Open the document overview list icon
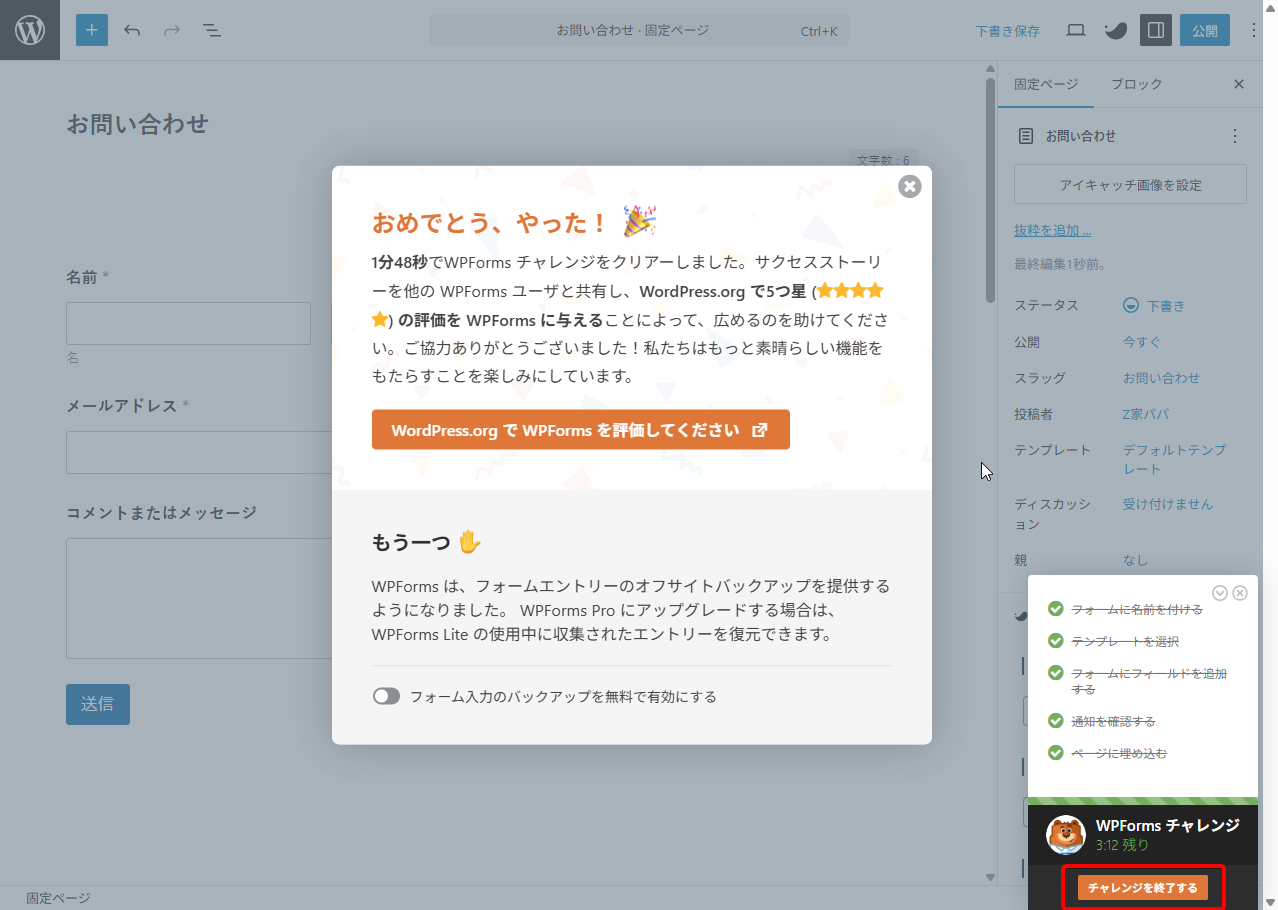The image size is (1278, 910). (212, 30)
